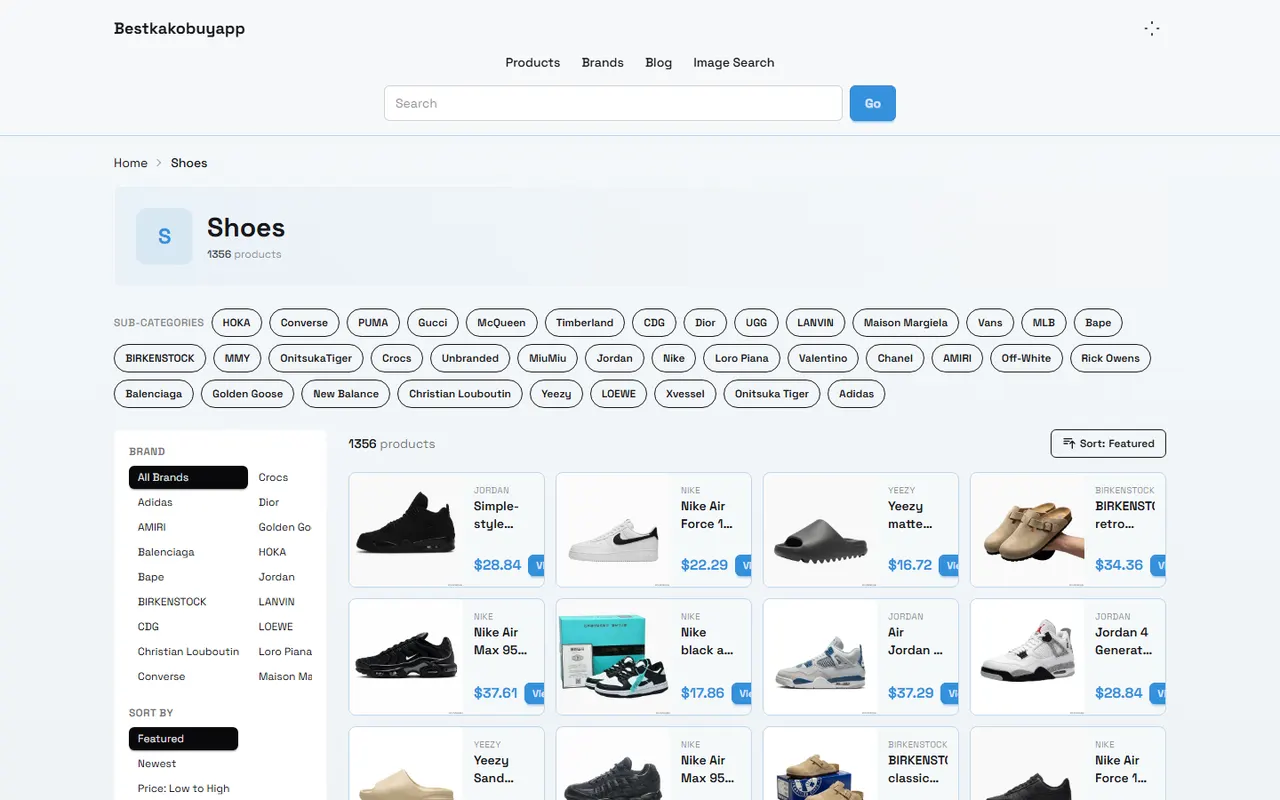View the $17.86 Nike black shoe product

click(744, 693)
